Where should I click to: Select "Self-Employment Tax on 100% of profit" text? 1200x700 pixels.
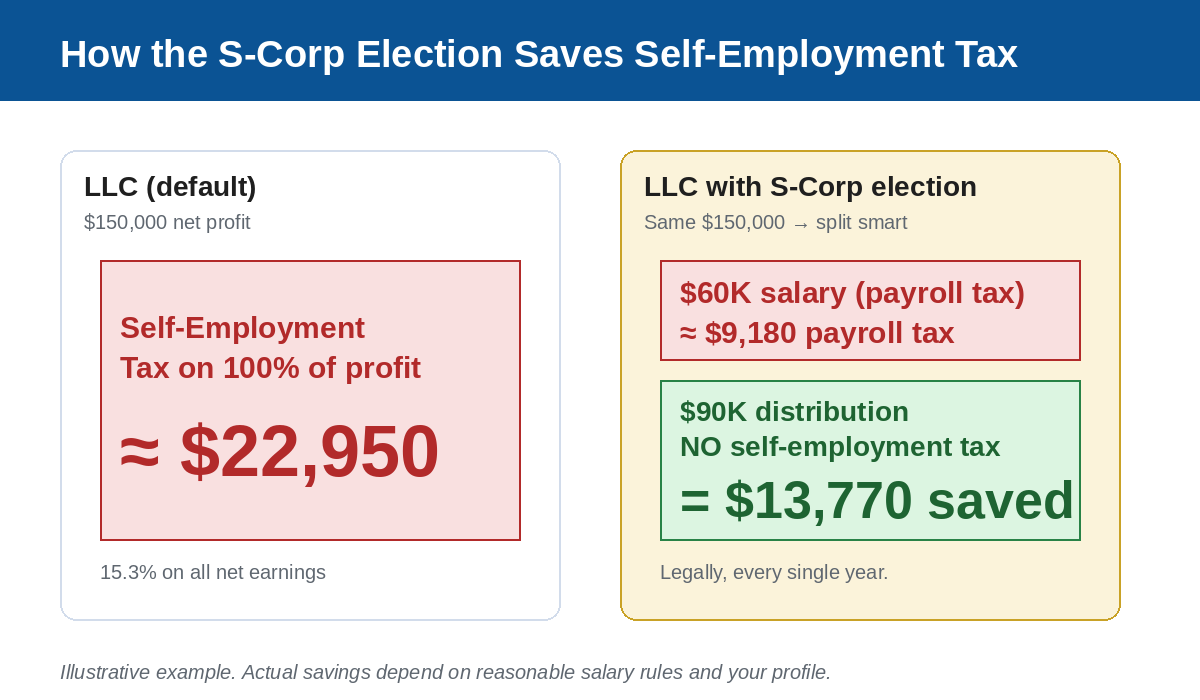pyautogui.click(x=270, y=348)
